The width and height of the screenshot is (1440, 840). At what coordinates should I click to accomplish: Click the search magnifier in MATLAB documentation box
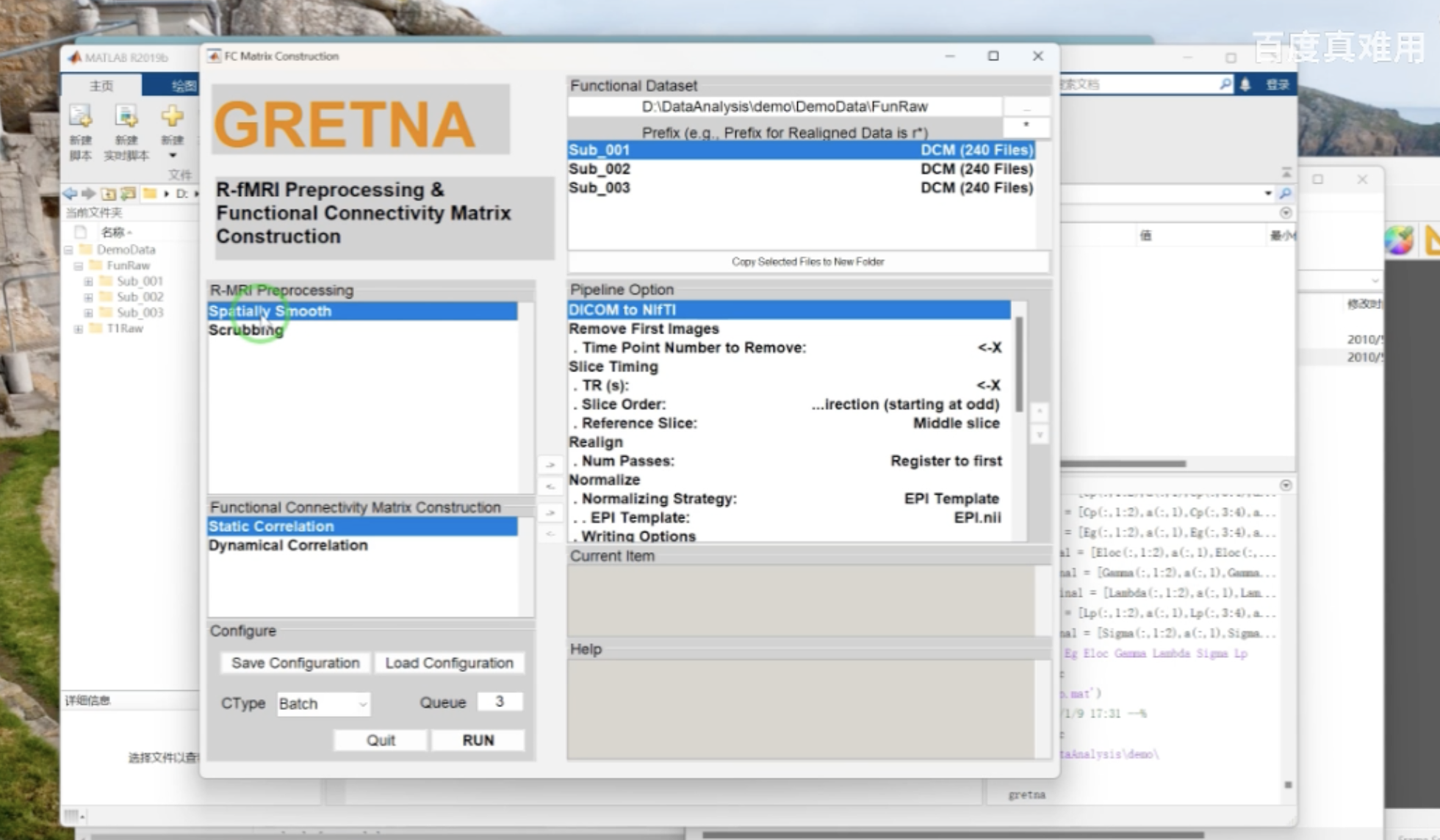click(1225, 84)
